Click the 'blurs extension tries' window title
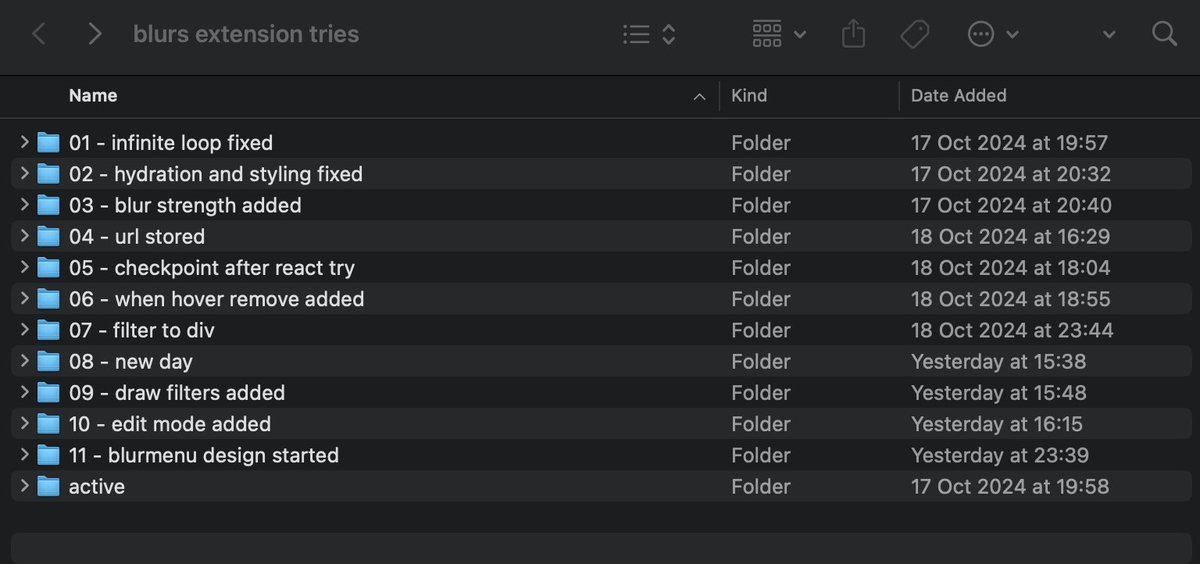Viewport: 1200px width, 564px height. point(246,34)
